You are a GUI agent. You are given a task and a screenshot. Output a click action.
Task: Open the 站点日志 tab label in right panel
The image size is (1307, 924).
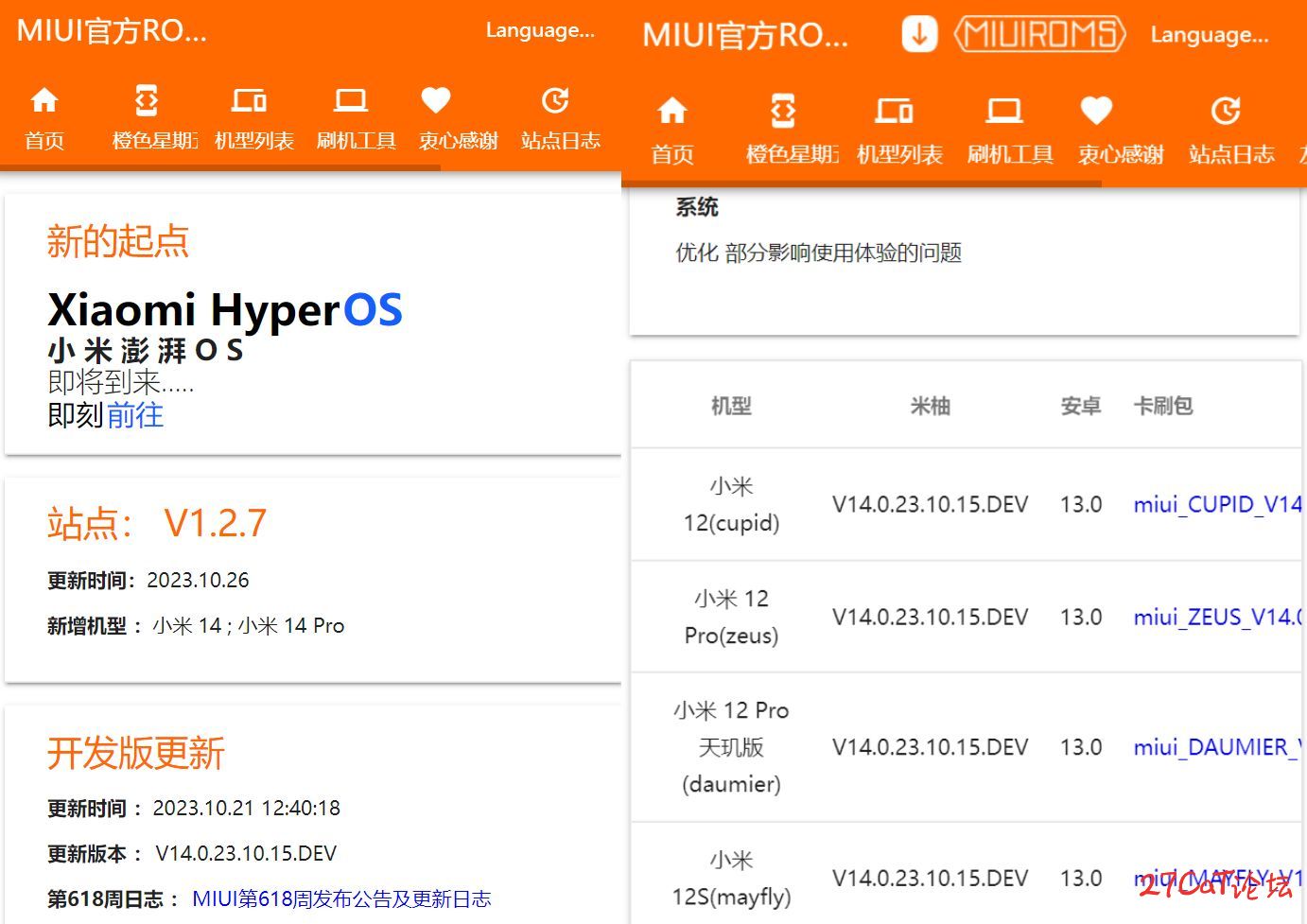(x=1231, y=154)
